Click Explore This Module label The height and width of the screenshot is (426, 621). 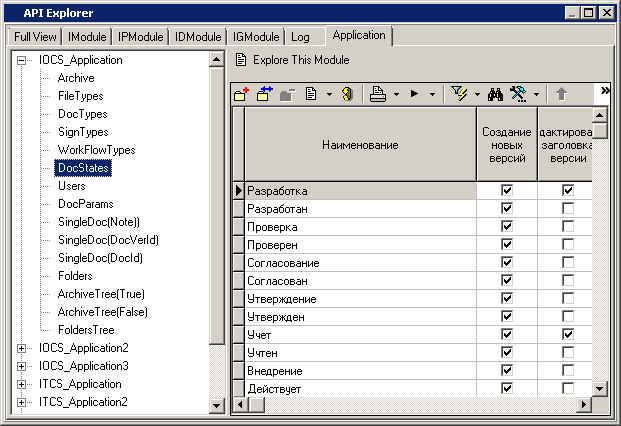point(301,60)
